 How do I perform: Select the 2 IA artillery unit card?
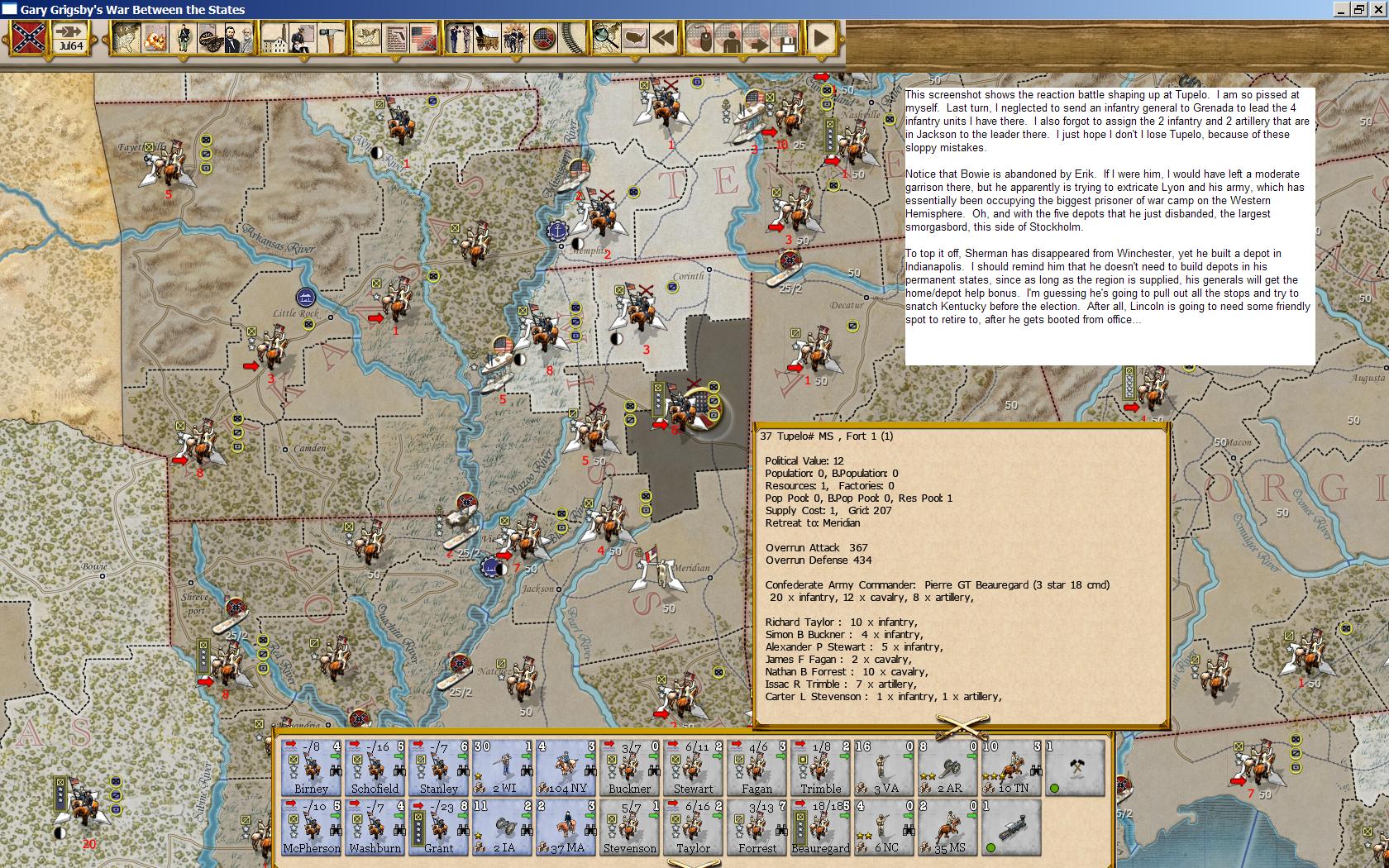point(503,827)
